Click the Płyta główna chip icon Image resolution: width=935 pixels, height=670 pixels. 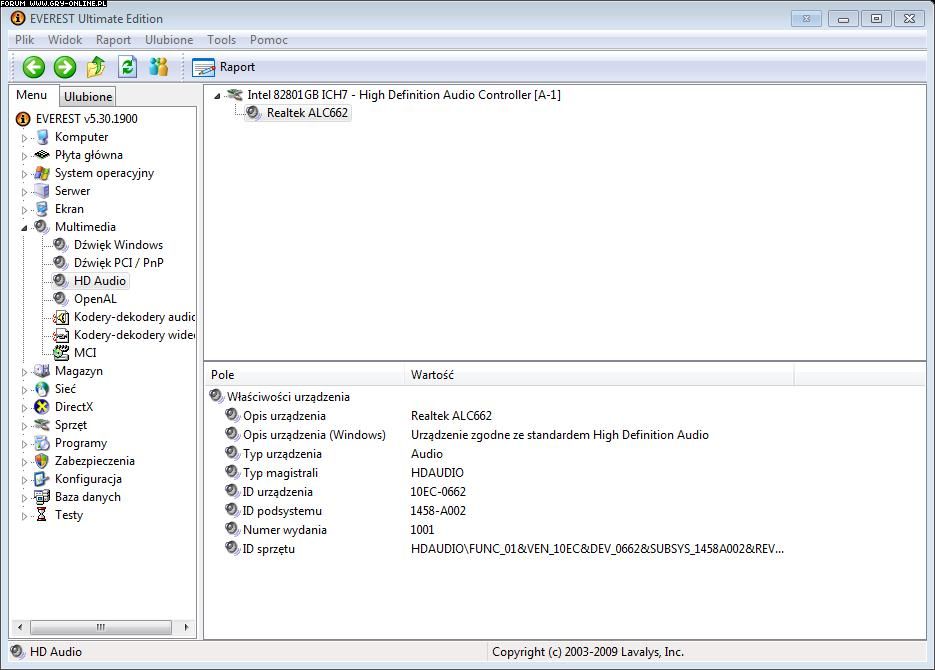(42, 155)
